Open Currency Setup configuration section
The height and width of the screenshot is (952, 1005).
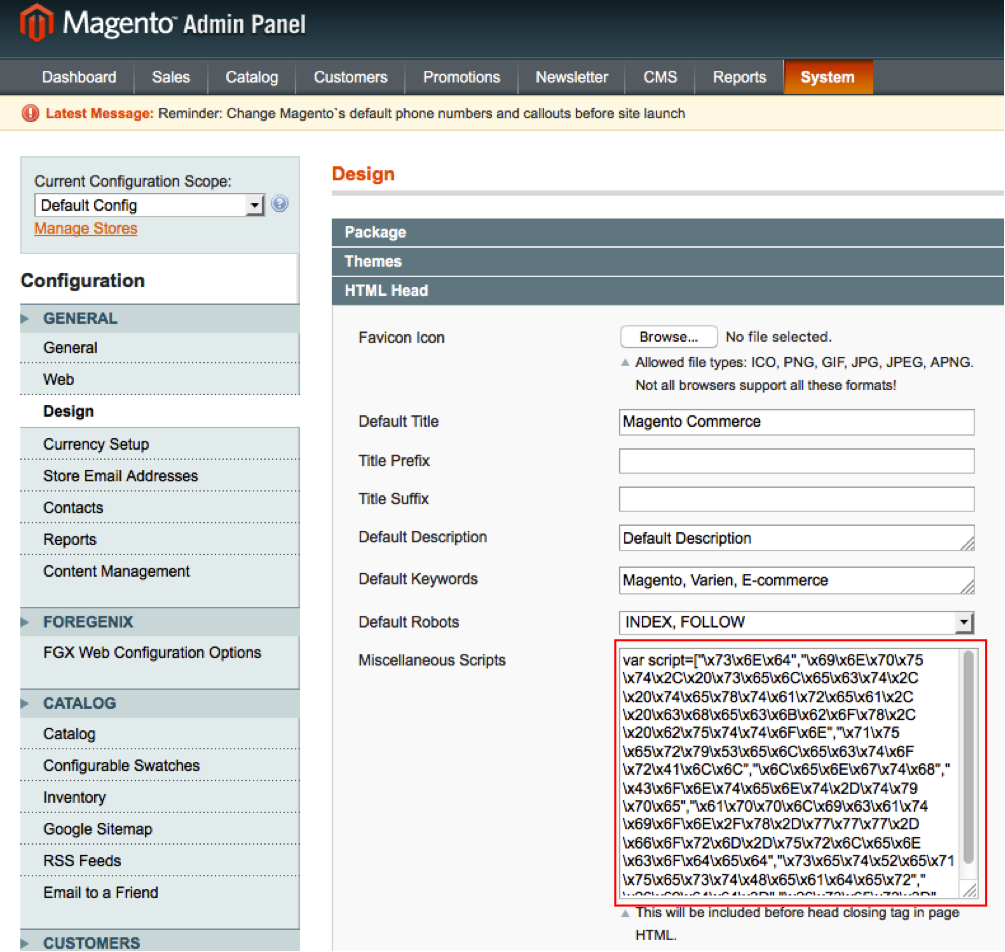(96, 444)
